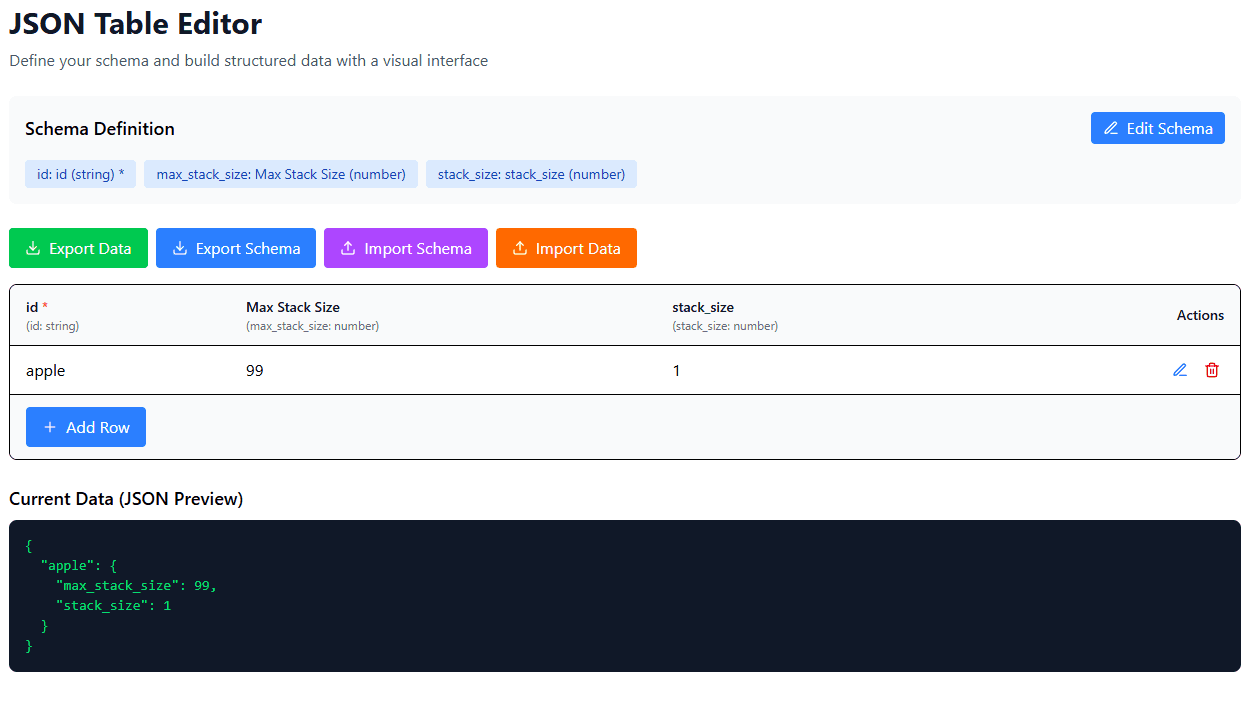Image resolution: width=1257 pixels, height=705 pixels.
Task: Select the 'Max Stack Size (number)' schema chip
Action: 281,173
